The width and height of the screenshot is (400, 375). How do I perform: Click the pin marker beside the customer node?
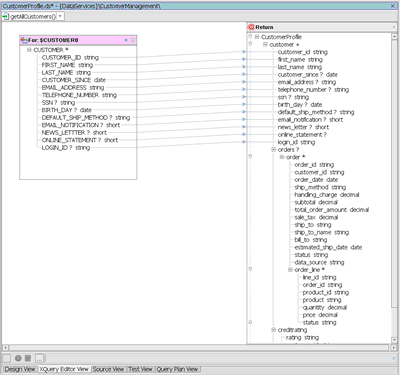coord(250,44)
